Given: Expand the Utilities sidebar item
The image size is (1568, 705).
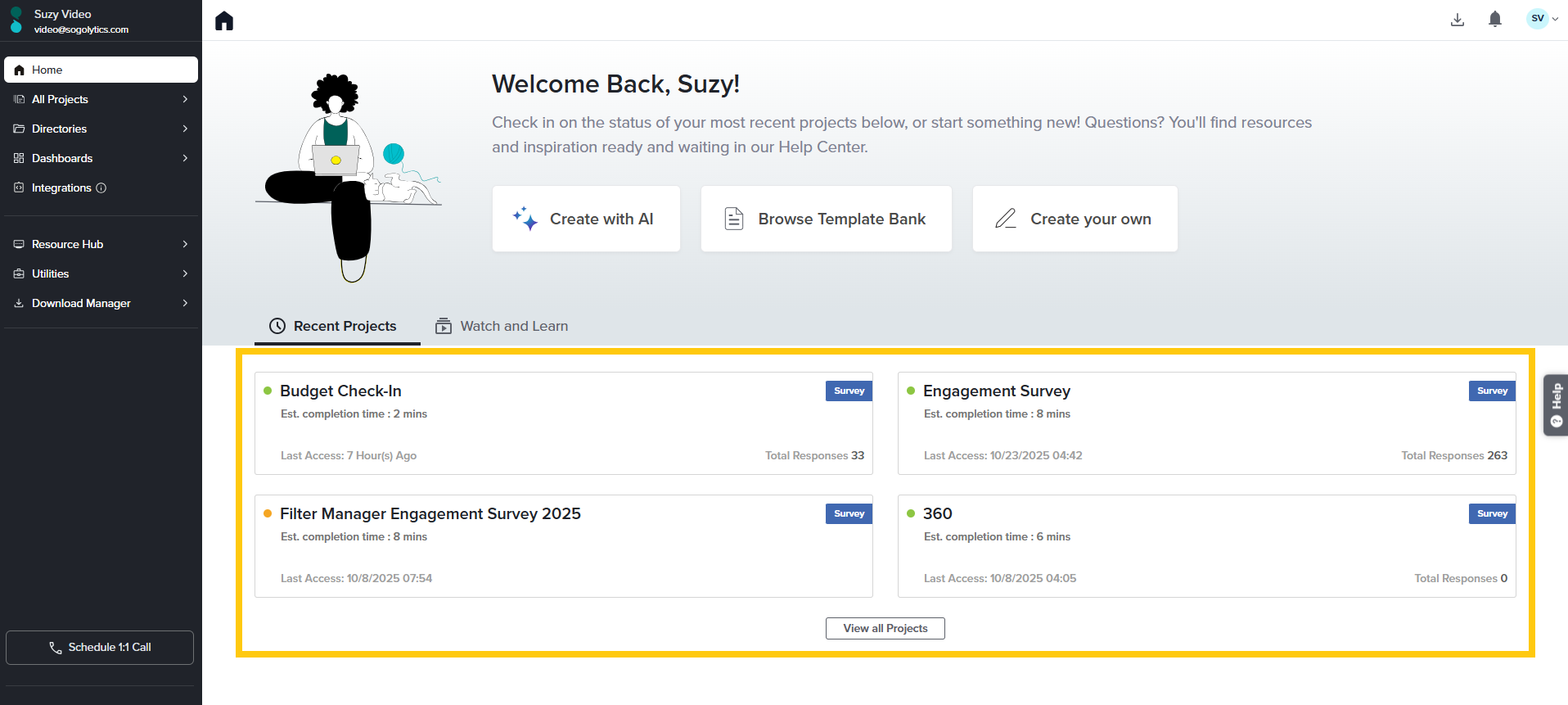Looking at the screenshot, I should click(185, 273).
